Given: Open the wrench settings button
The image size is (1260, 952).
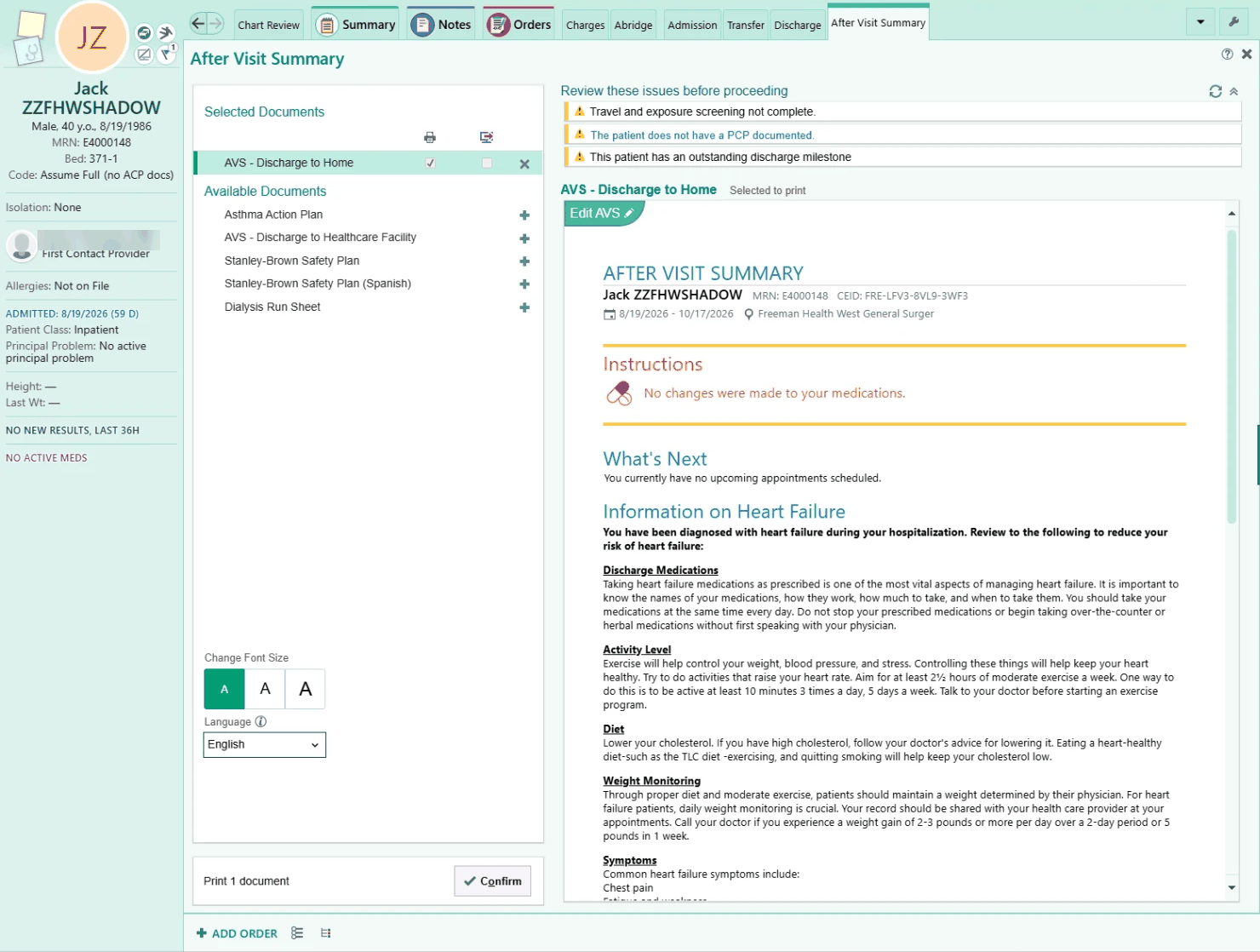Looking at the screenshot, I should coord(1234,22).
